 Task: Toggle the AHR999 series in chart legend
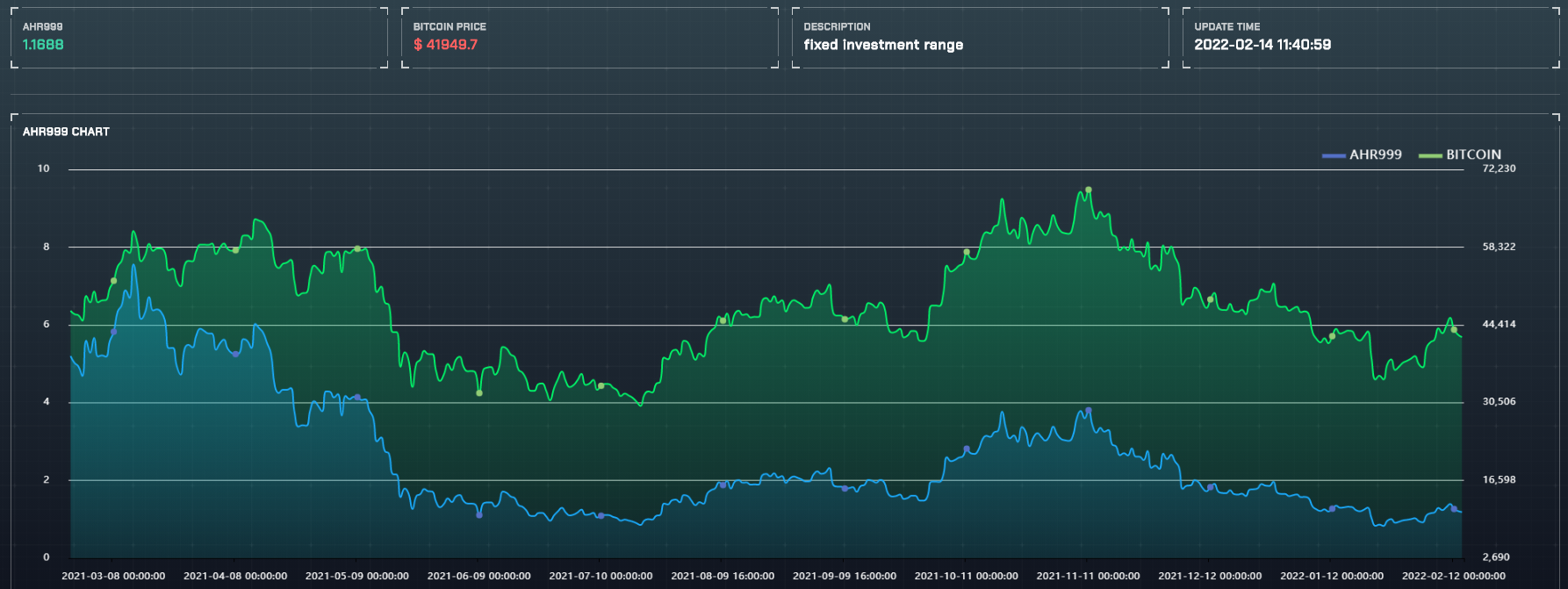[1375, 154]
